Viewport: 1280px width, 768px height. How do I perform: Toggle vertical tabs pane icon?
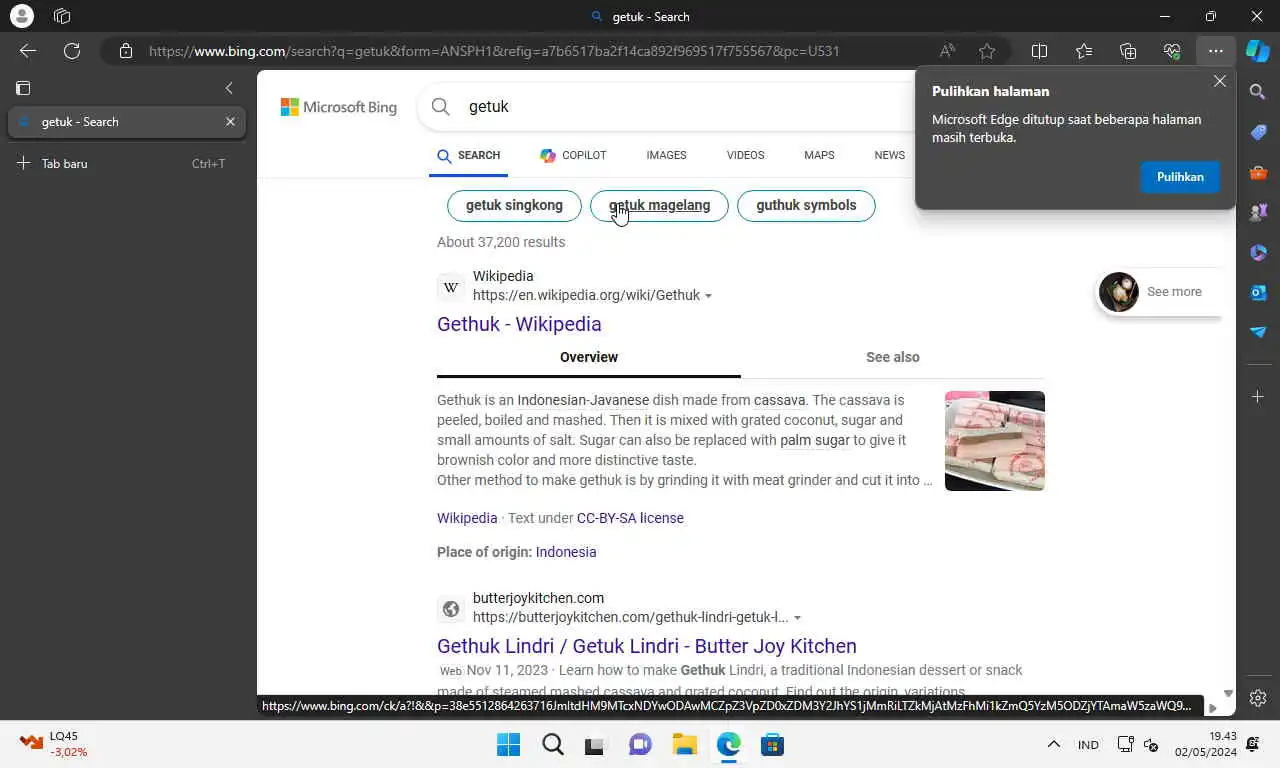(x=23, y=88)
